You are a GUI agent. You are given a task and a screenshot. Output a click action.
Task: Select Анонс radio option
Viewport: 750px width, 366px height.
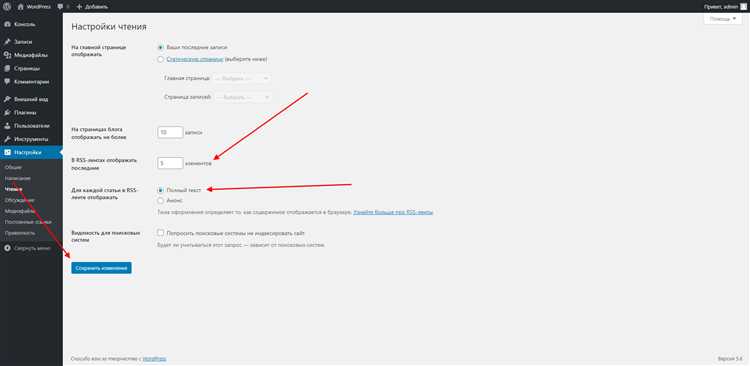coord(161,200)
